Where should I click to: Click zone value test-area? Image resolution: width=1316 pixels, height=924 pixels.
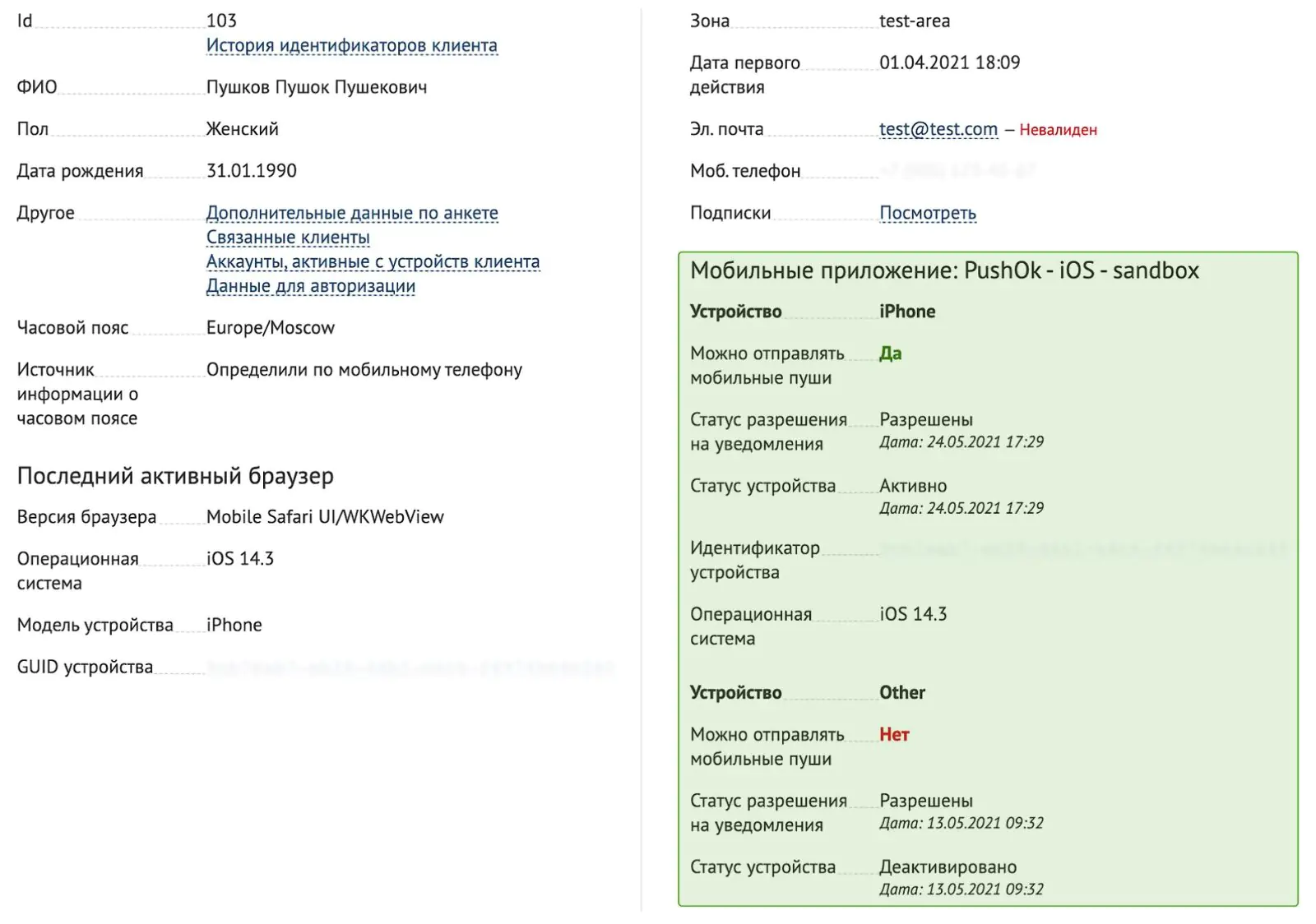[x=915, y=21]
